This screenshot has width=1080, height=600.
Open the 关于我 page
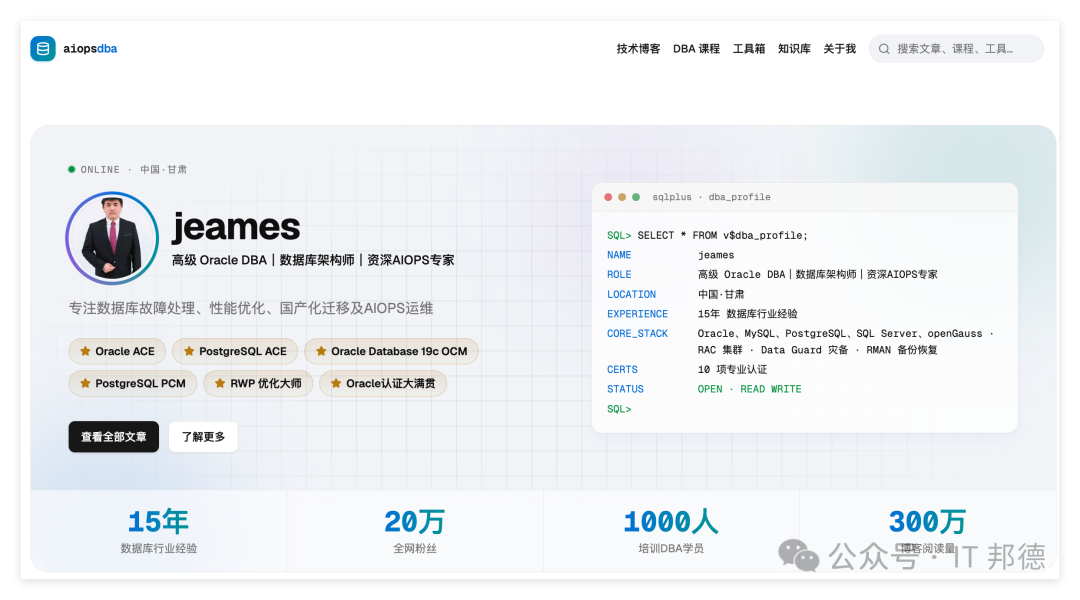840,49
